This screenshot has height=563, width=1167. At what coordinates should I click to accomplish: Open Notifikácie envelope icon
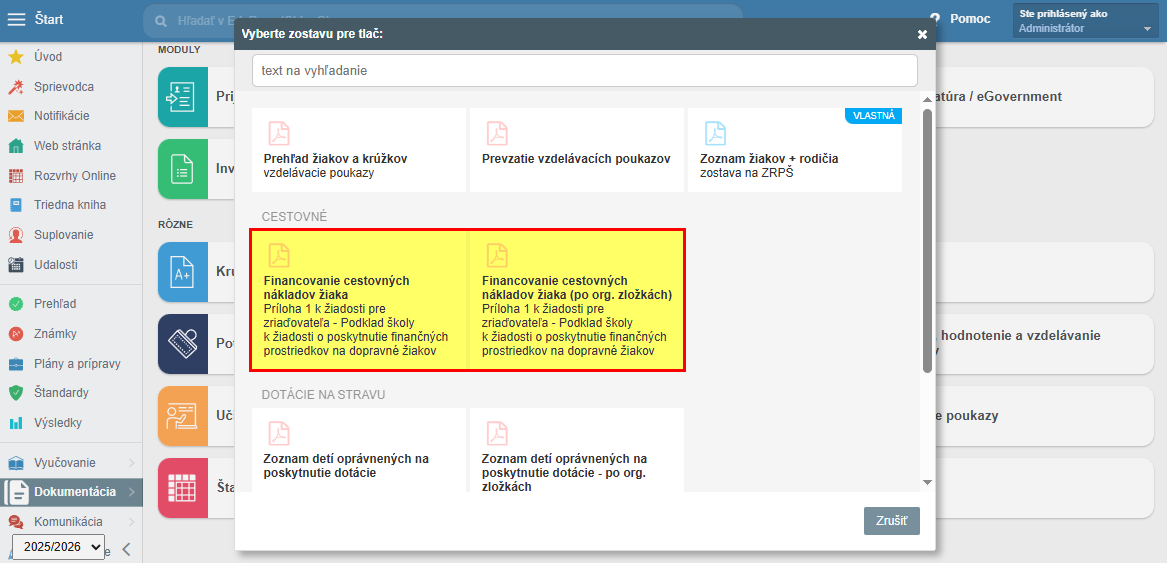pos(16,116)
